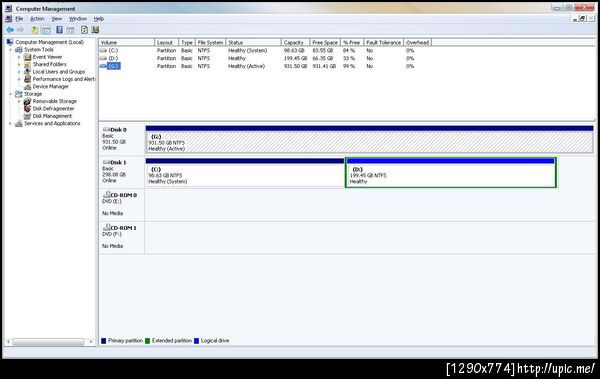Click the Event Viewer icon

pyautogui.click(x=27, y=57)
